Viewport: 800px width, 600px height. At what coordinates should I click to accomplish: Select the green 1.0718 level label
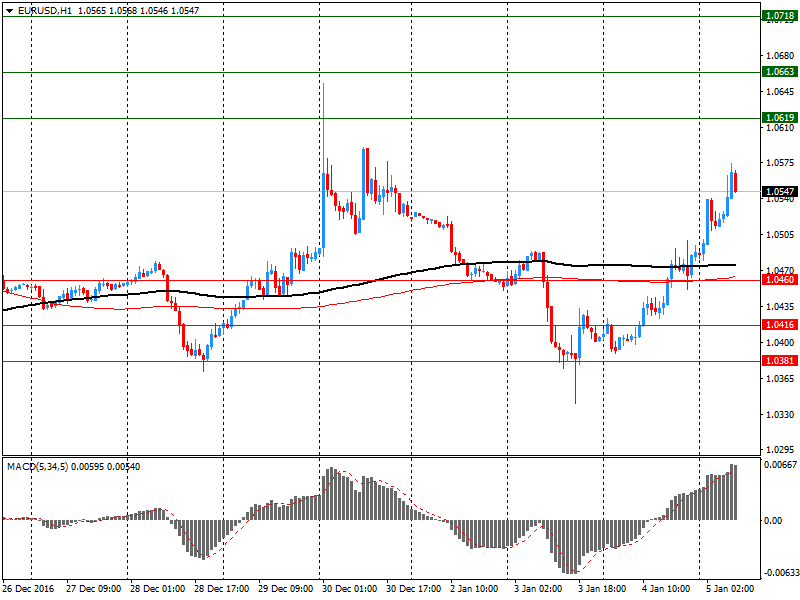coord(780,16)
